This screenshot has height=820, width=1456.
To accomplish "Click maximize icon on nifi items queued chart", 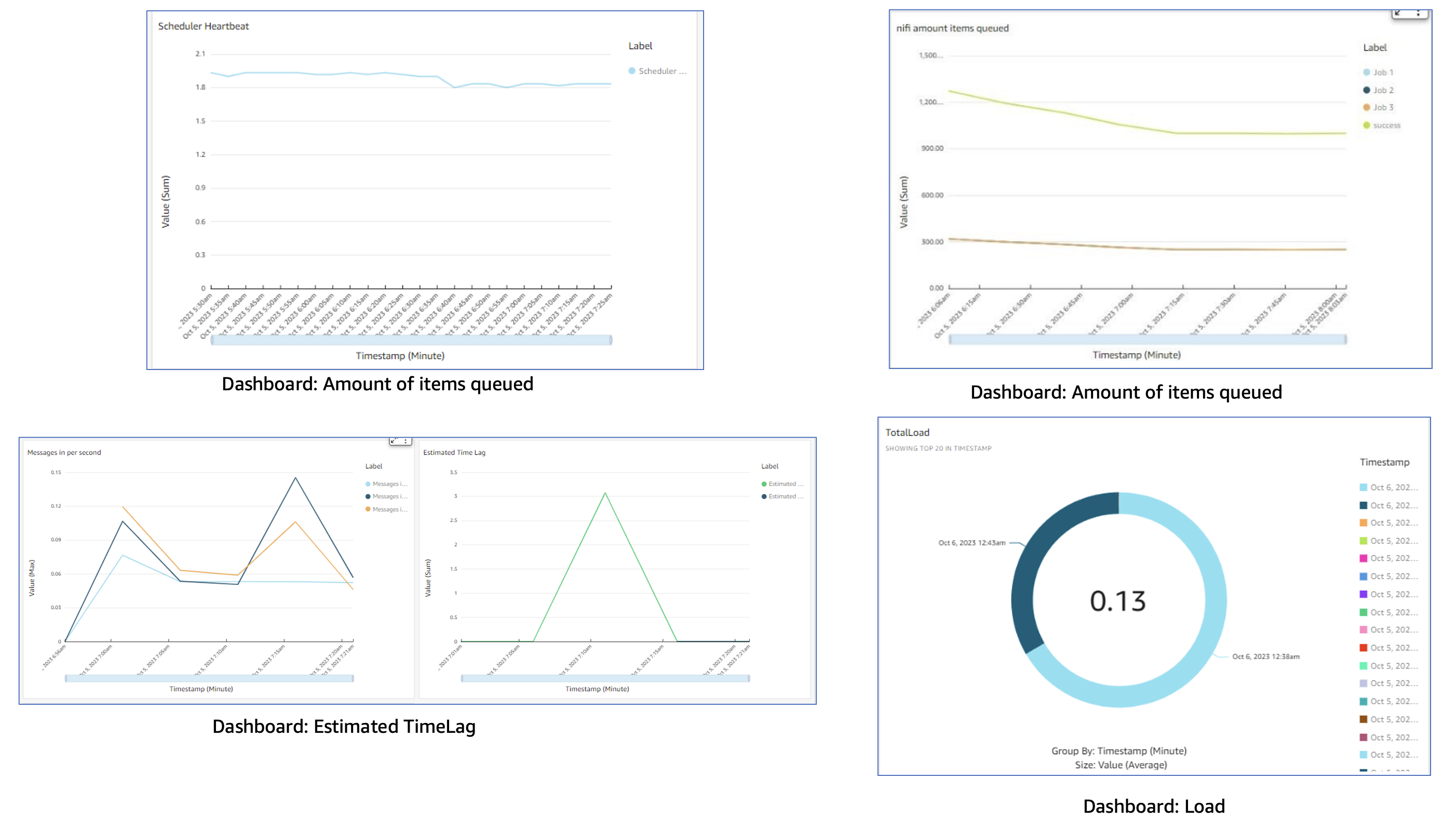I will point(1398,12).
